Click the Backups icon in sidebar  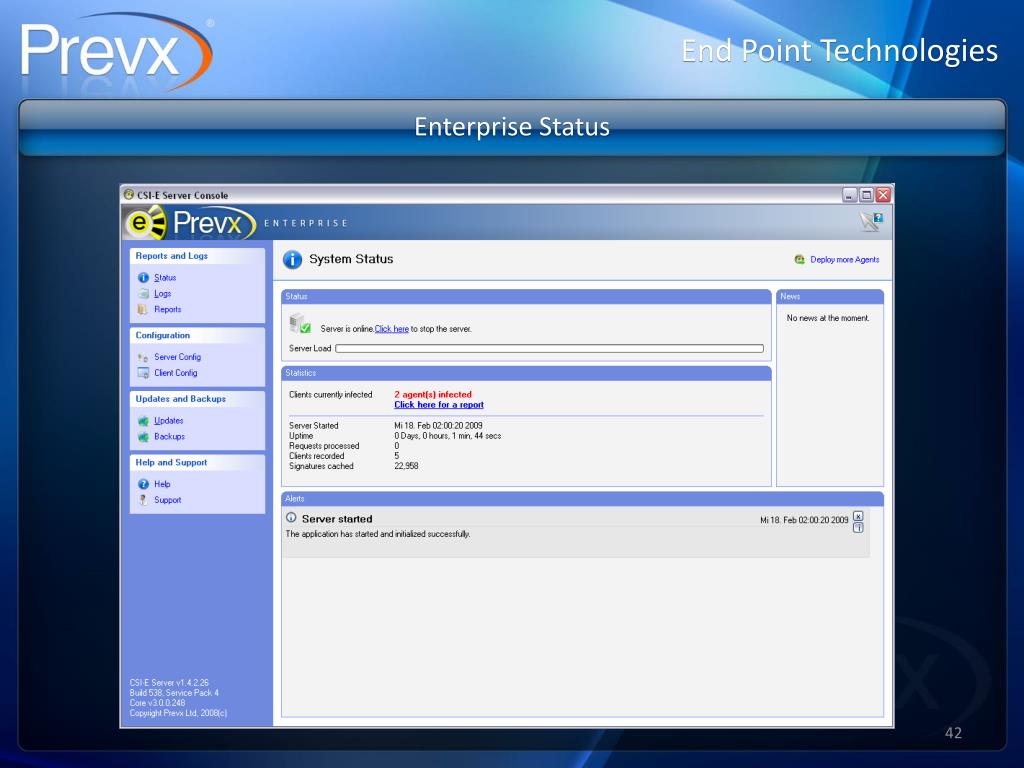click(144, 436)
